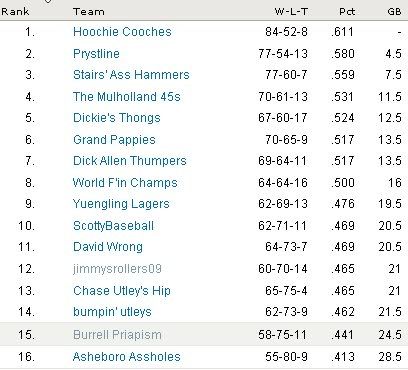Sort standings by Rank column header
The width and height of the screenshot is (408, 370).
pos(15,12)
